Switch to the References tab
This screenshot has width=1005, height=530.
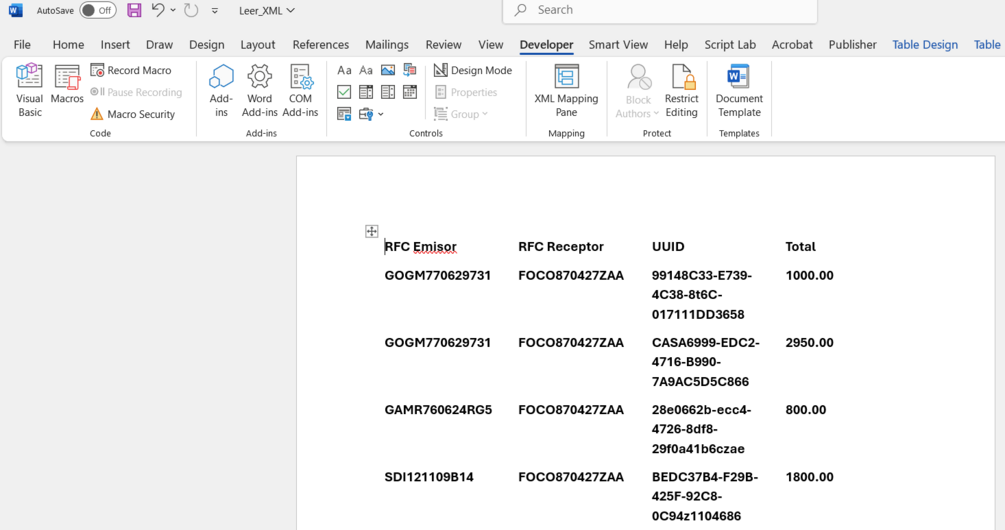coord(320,45)
